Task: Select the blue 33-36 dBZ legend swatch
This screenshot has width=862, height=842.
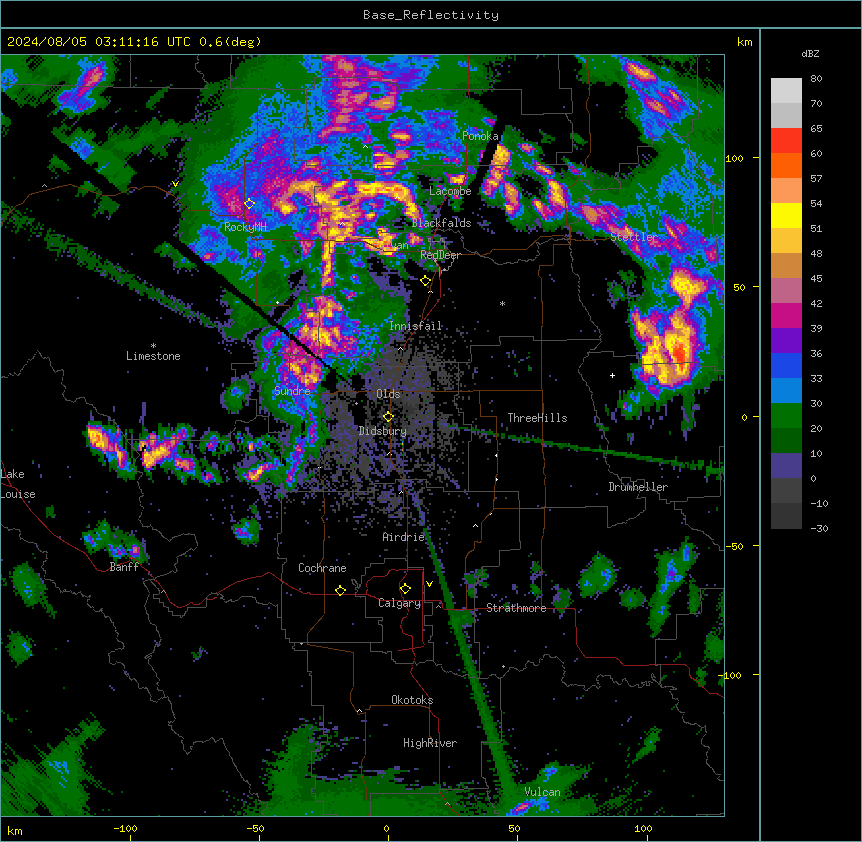Action: pos(786,365)
